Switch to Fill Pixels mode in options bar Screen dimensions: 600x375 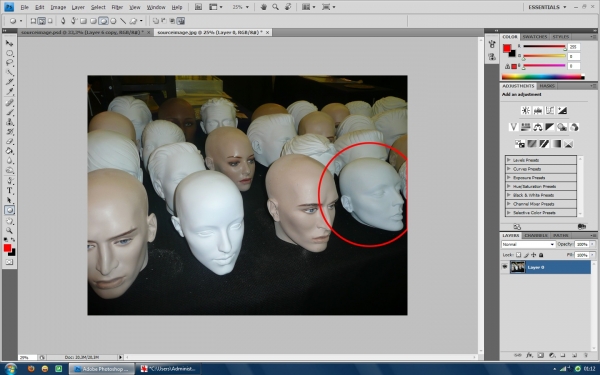pos(50,21)
